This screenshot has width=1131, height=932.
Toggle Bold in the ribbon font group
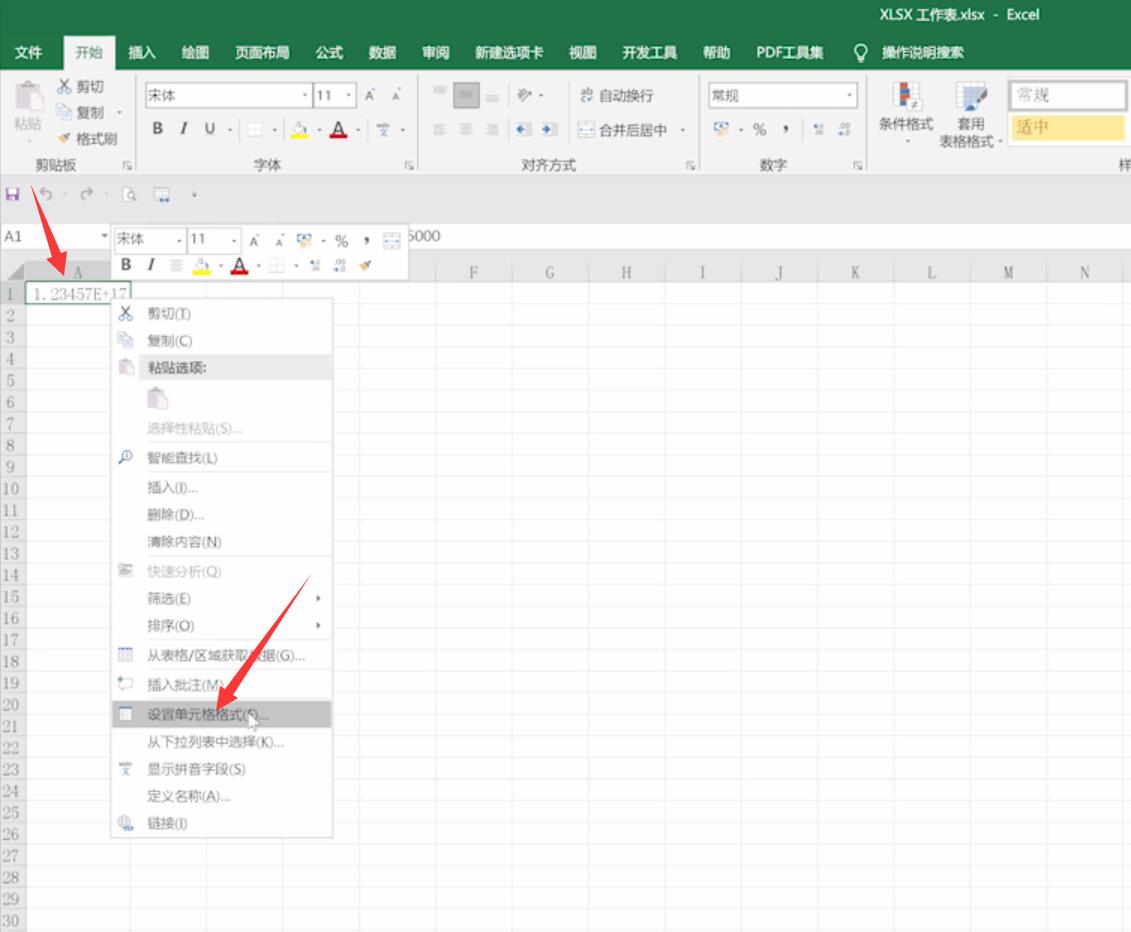tap(157, 128)
